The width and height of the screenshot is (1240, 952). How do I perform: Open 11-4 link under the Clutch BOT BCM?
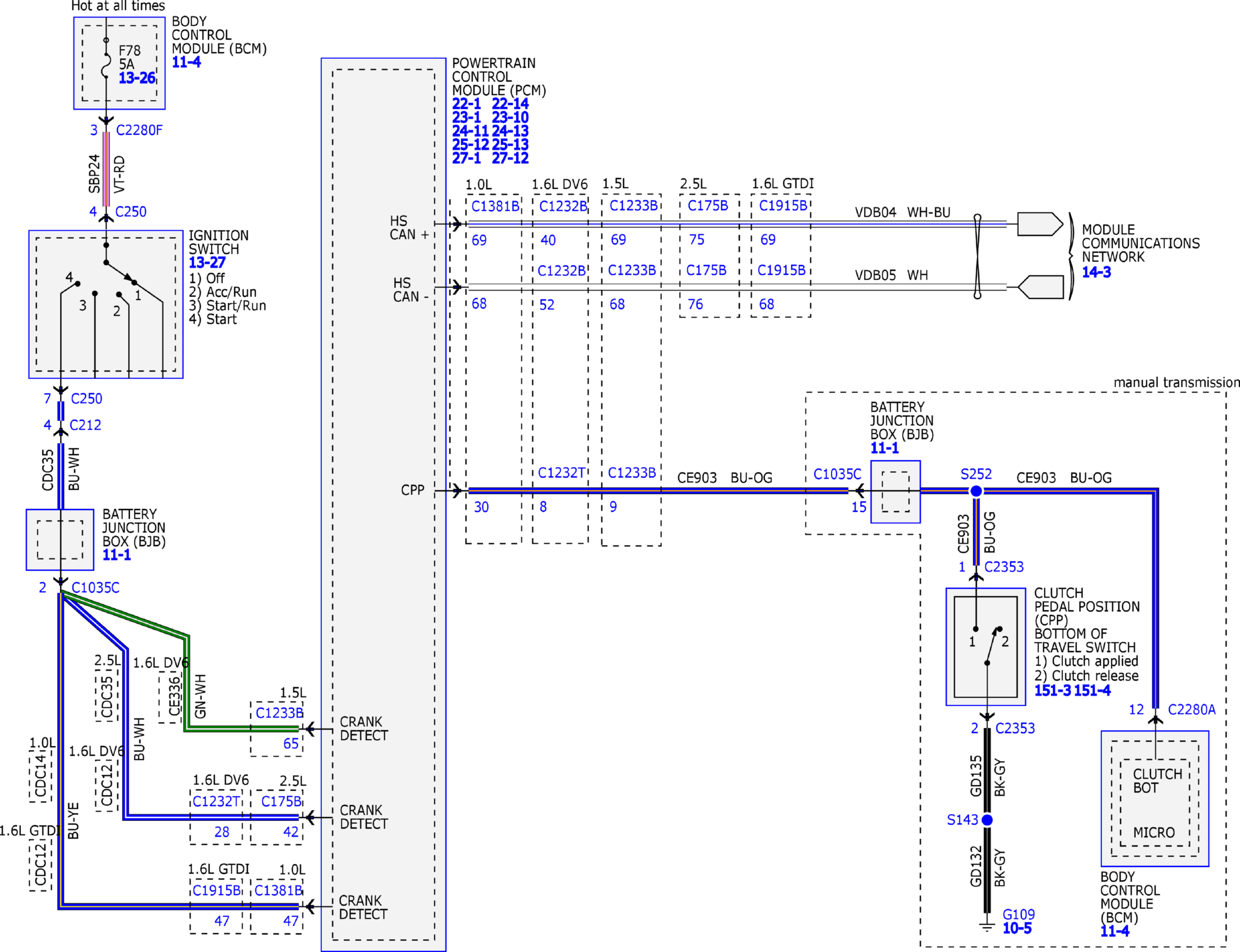tap(1114, 931)
